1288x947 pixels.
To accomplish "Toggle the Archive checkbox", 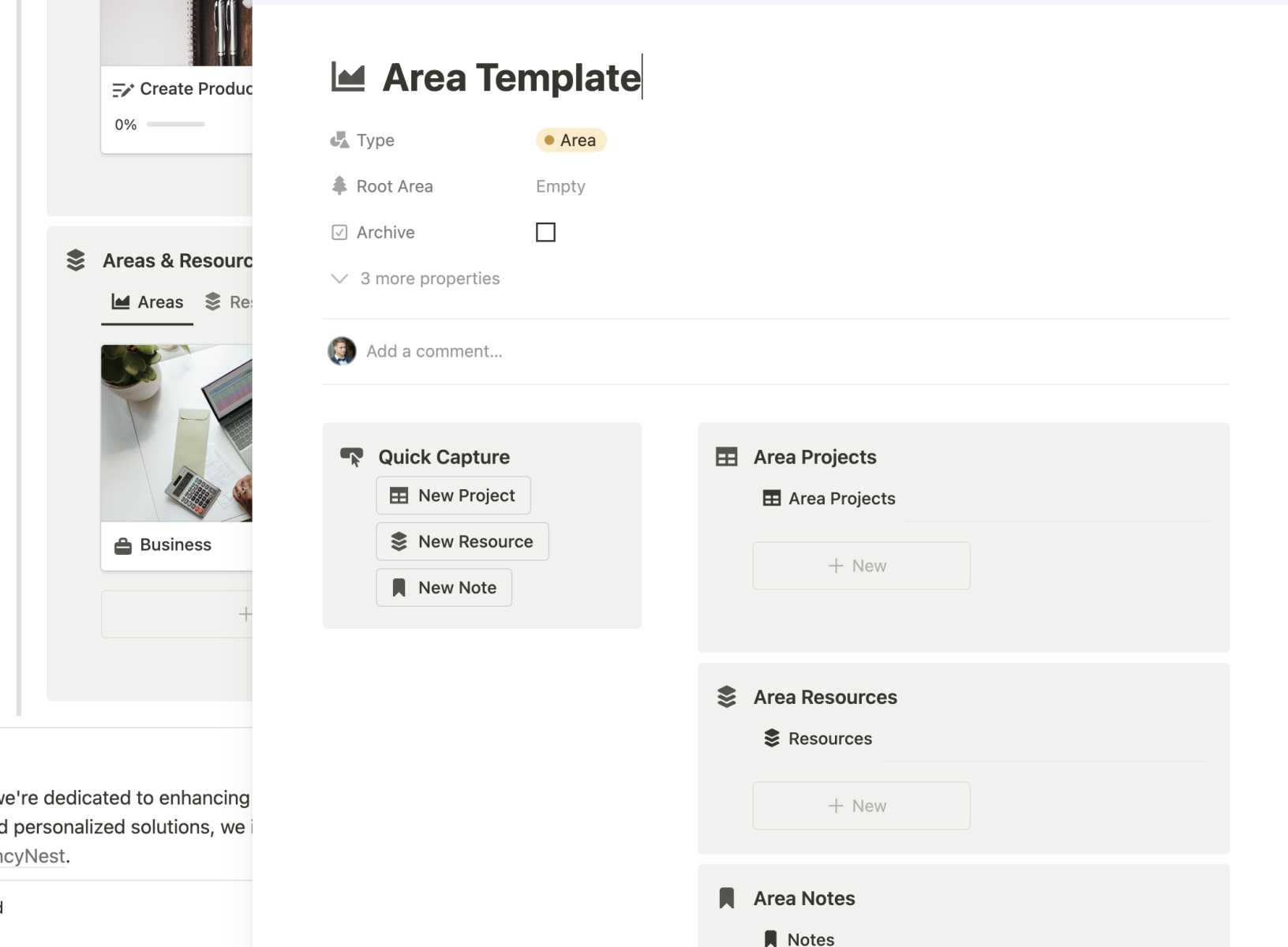I will [x=545, y=232].
